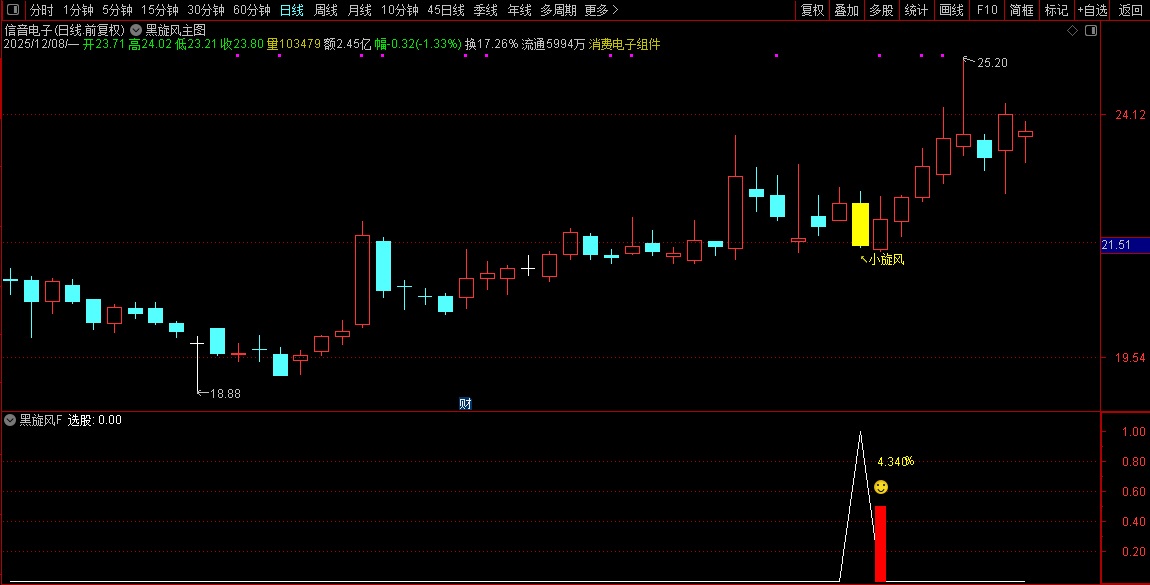1150x585 pixels.
Task: Click the 额2.45亿 amount value
Action: click(348, 44)
